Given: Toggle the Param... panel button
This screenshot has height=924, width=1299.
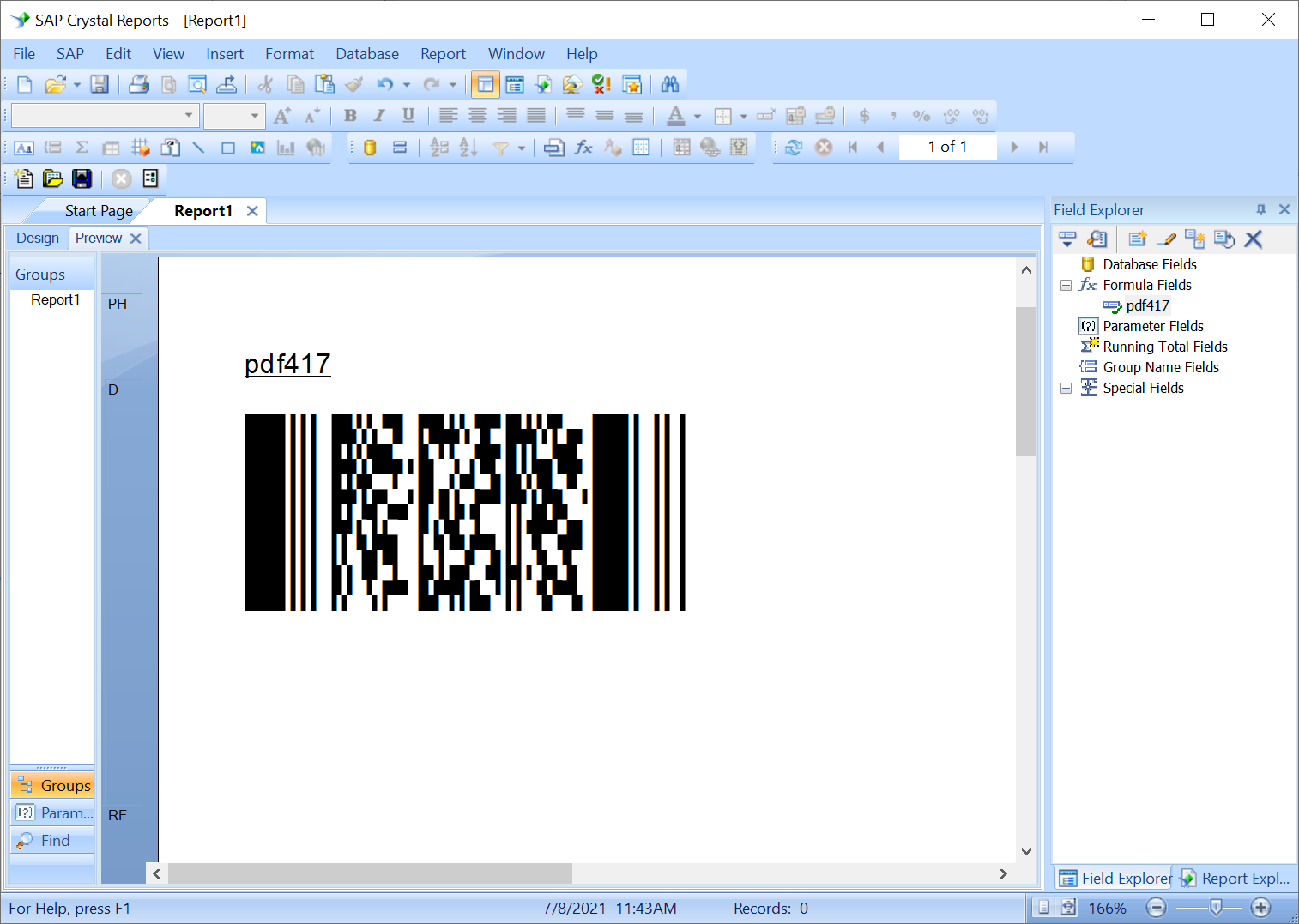Looking at the screenshot, I should point(52,813).
